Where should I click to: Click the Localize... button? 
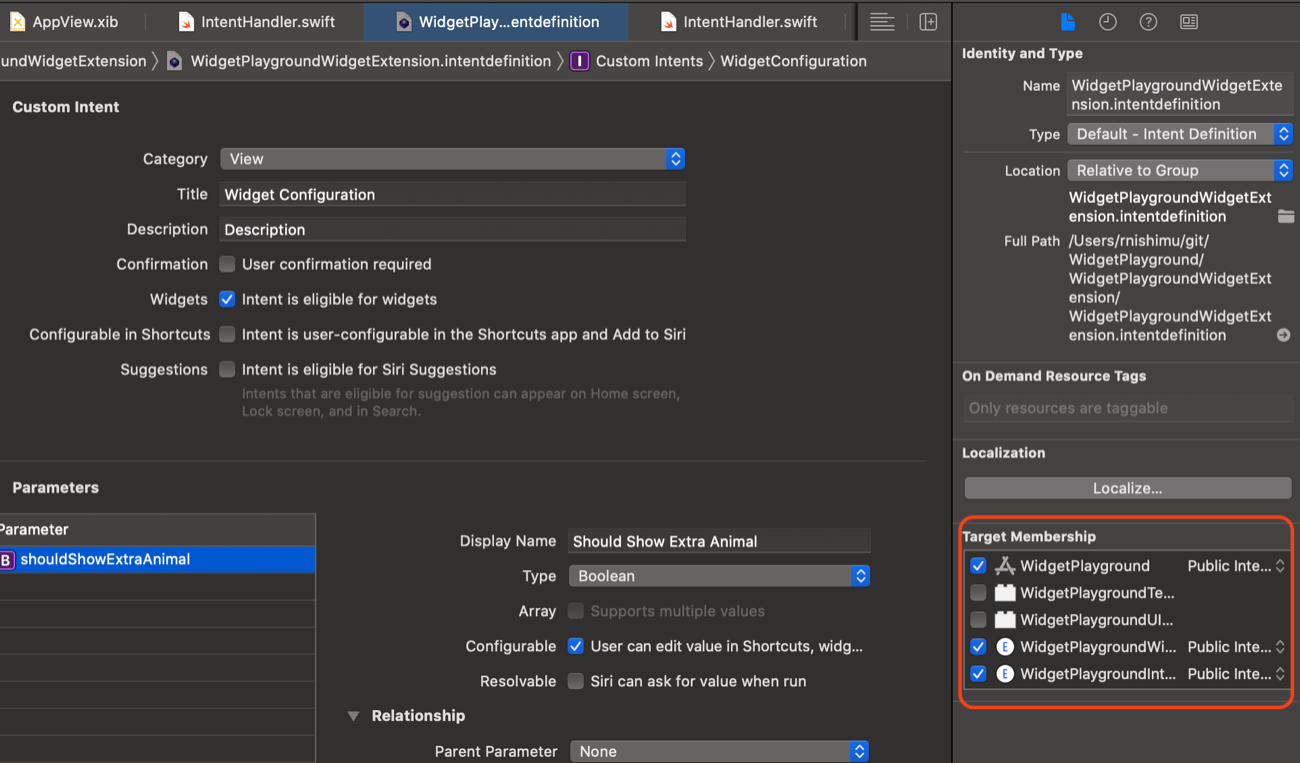(1128, 488)
